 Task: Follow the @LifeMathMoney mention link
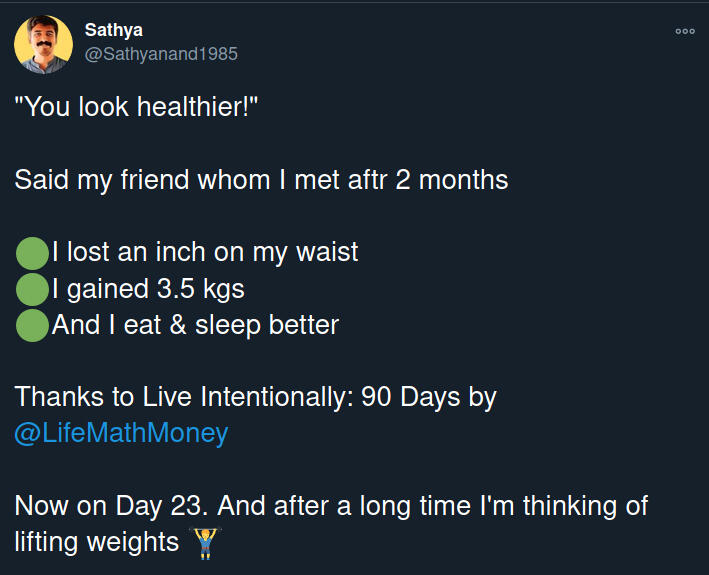point(121,433)
